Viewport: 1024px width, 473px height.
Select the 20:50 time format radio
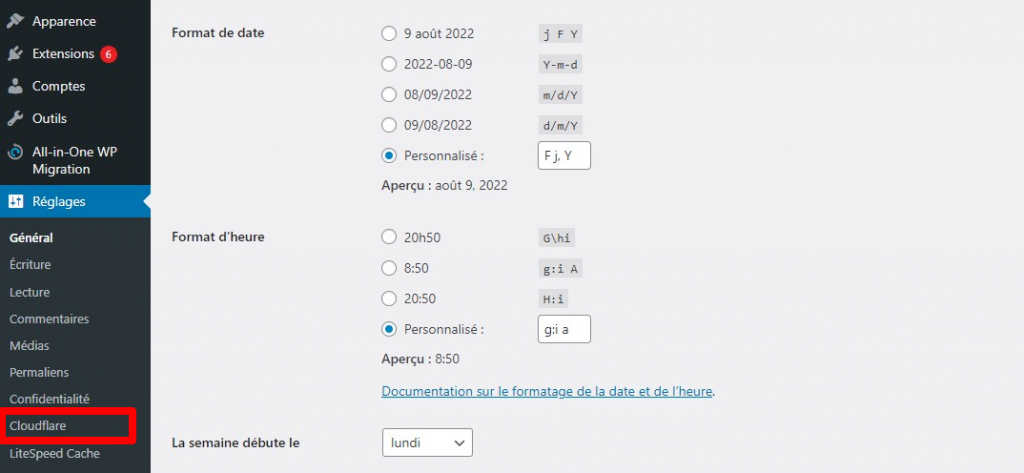pyautogui.click(x=389, y=298)
